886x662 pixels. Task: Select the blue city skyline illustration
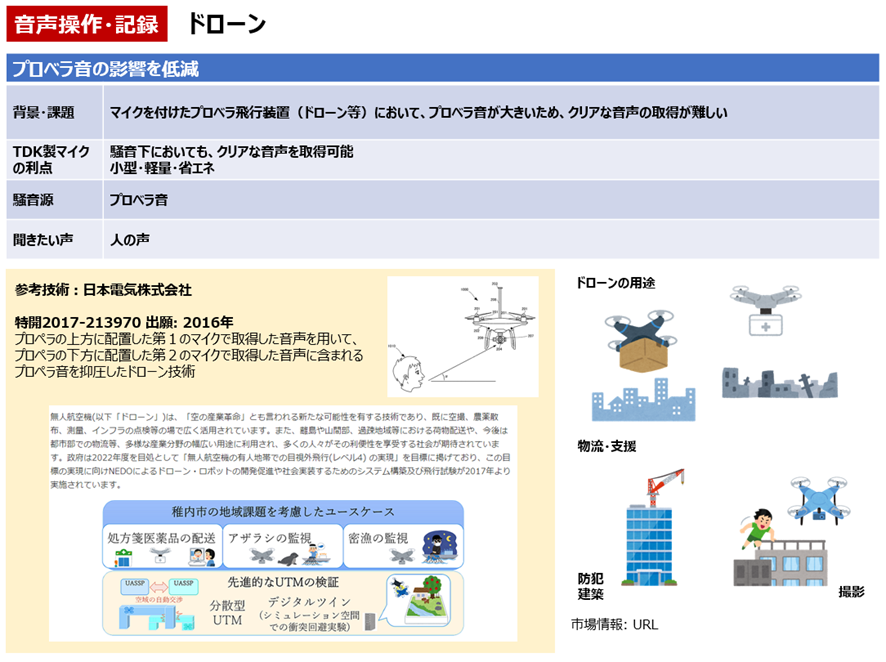click(x=637, y=402)
